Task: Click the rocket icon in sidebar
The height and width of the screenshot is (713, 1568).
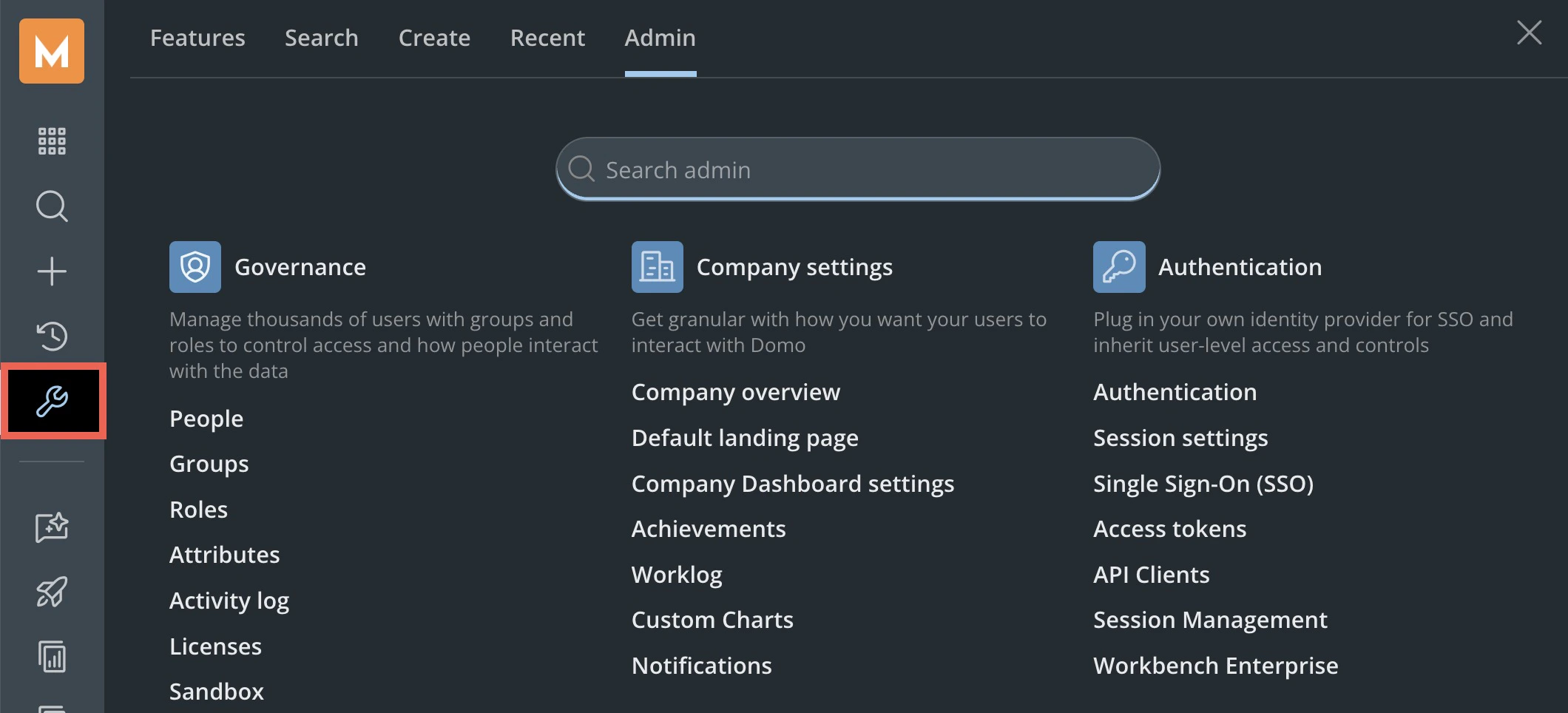Action: [x=52, y=592]
